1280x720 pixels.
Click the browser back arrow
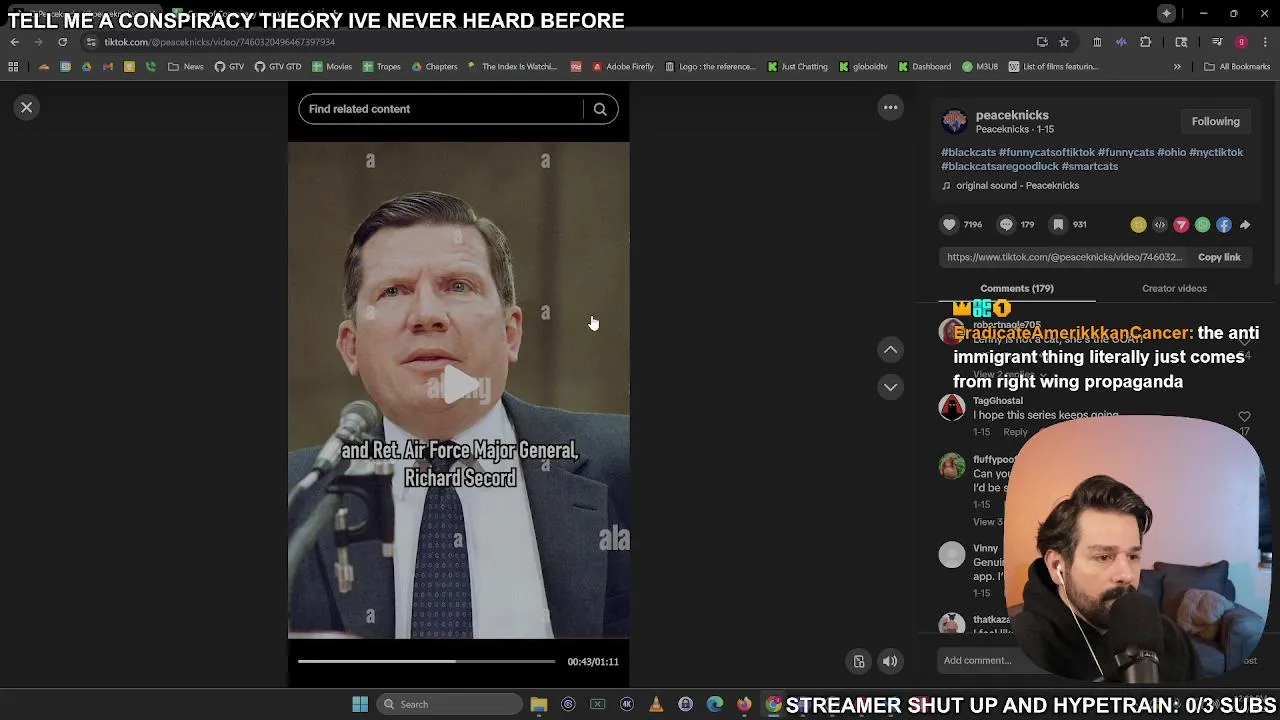point(15,42)
